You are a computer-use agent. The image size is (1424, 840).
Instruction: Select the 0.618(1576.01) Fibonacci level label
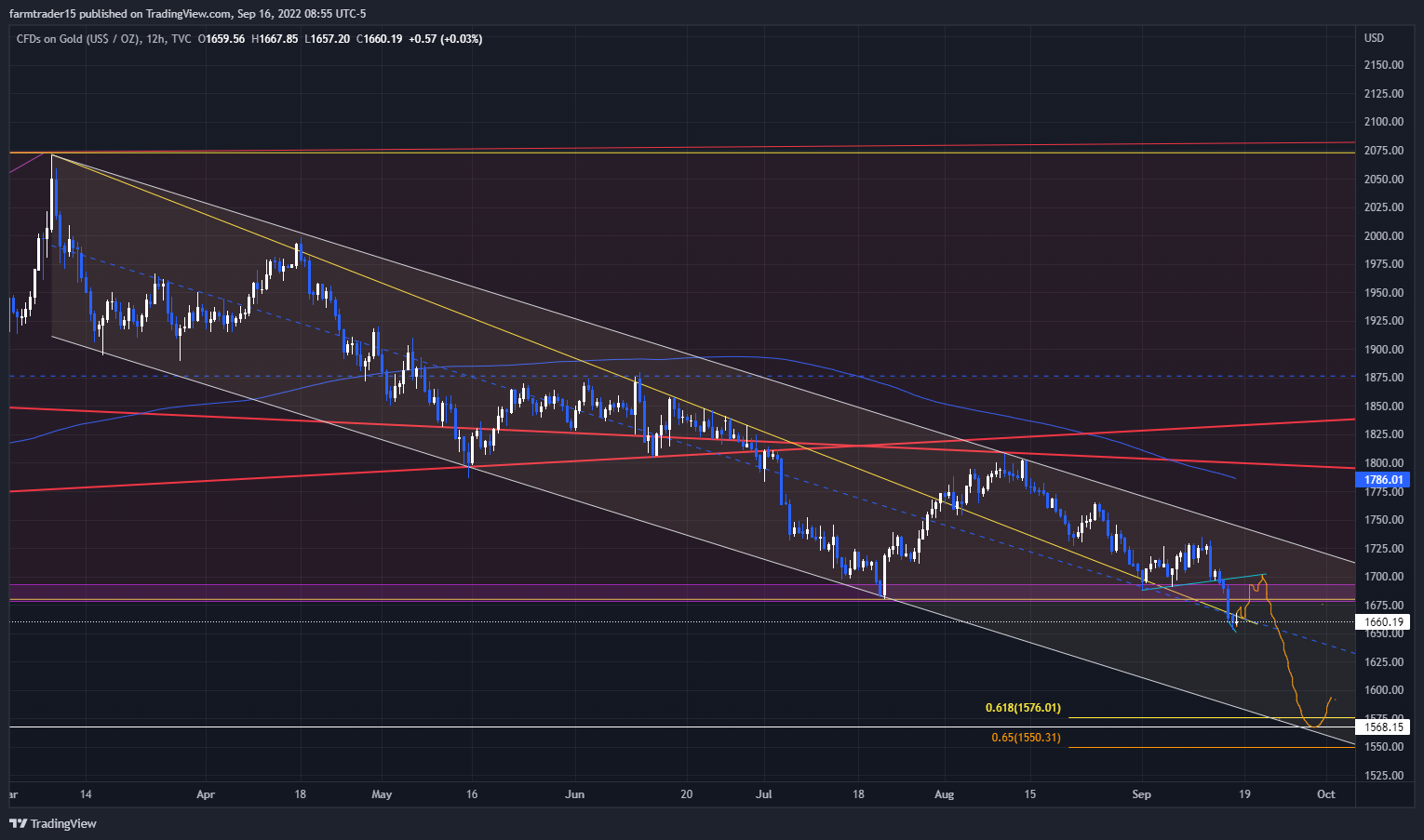pyautogui.click(x=1023, y=708)
